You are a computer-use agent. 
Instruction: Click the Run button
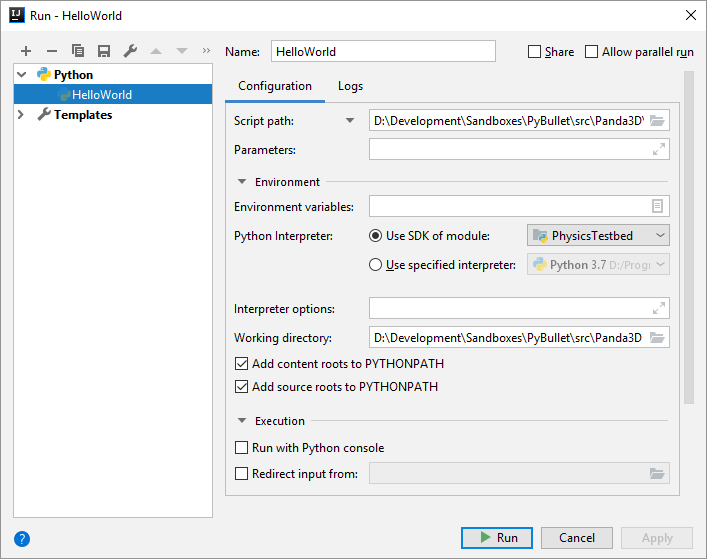(x=497, y=537)
